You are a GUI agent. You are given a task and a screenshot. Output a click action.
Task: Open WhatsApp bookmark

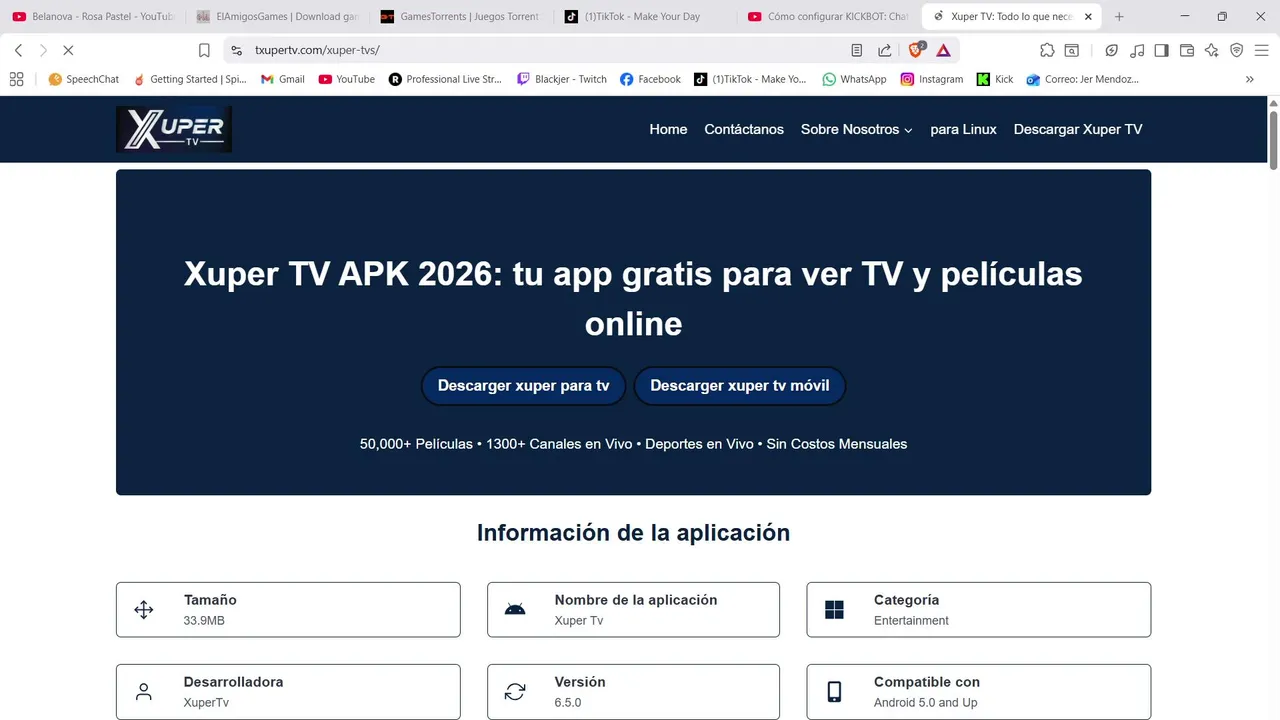click(x=854, y=79)
